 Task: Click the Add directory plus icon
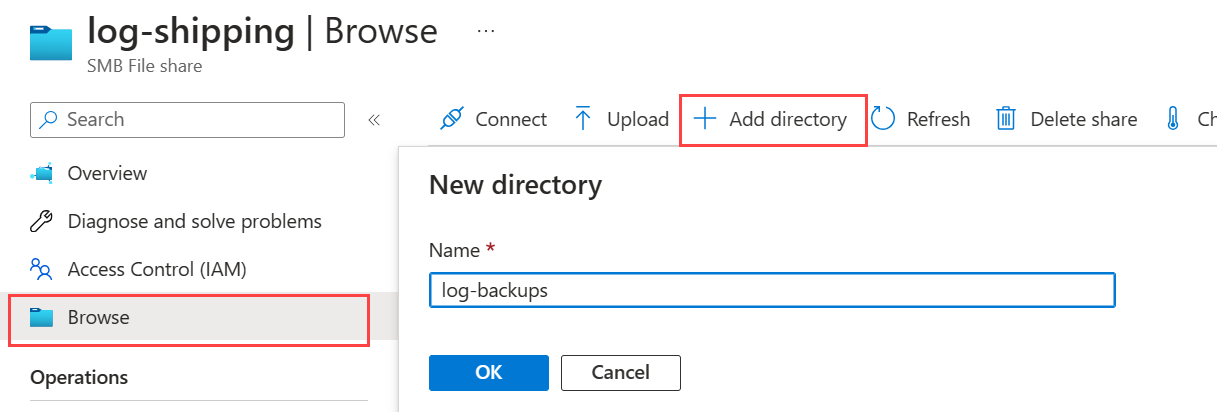pos(706,120)
